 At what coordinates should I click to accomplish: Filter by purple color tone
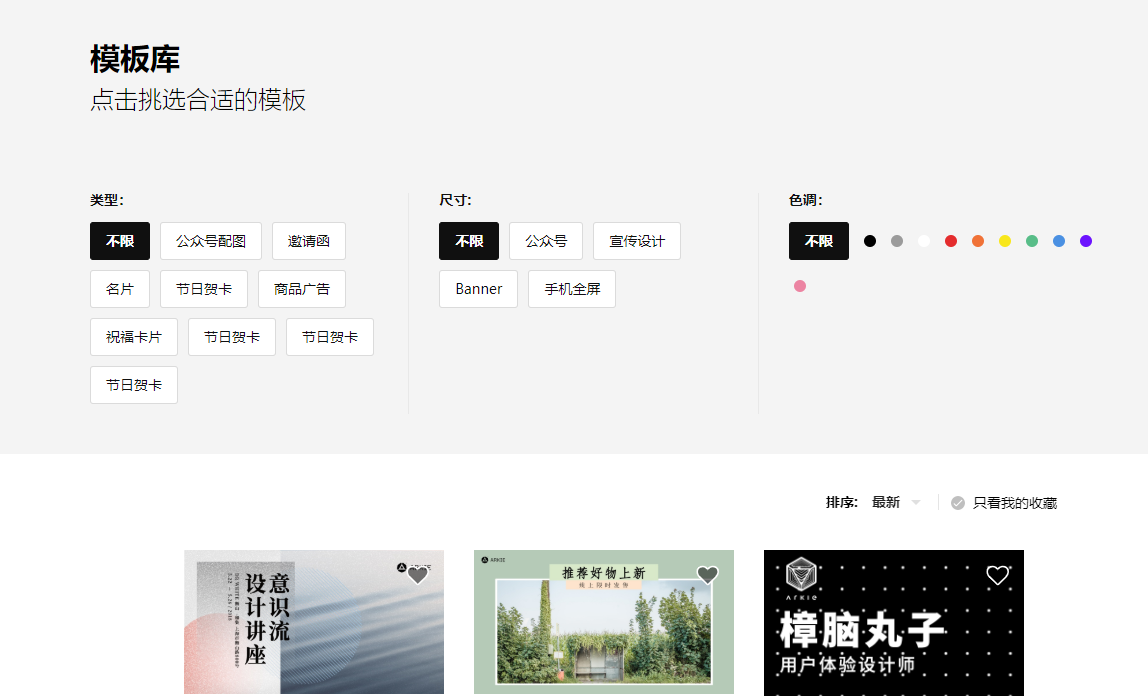[x=1086, y=241]
